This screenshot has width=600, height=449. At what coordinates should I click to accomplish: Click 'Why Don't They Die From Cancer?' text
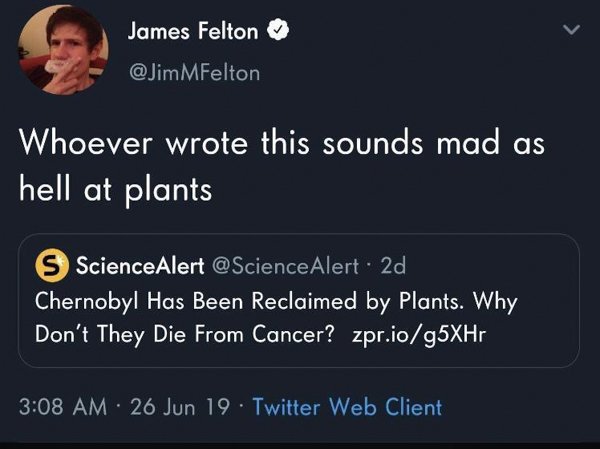point(276,318)
